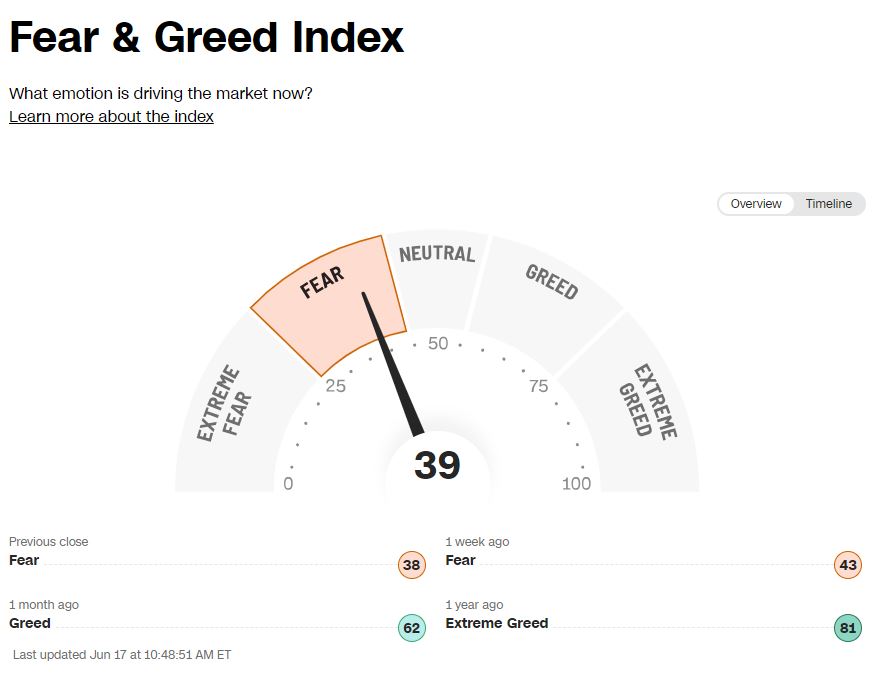Click the 1 year ago badge showing 81
890x680 pixels.
coord(848,628)
